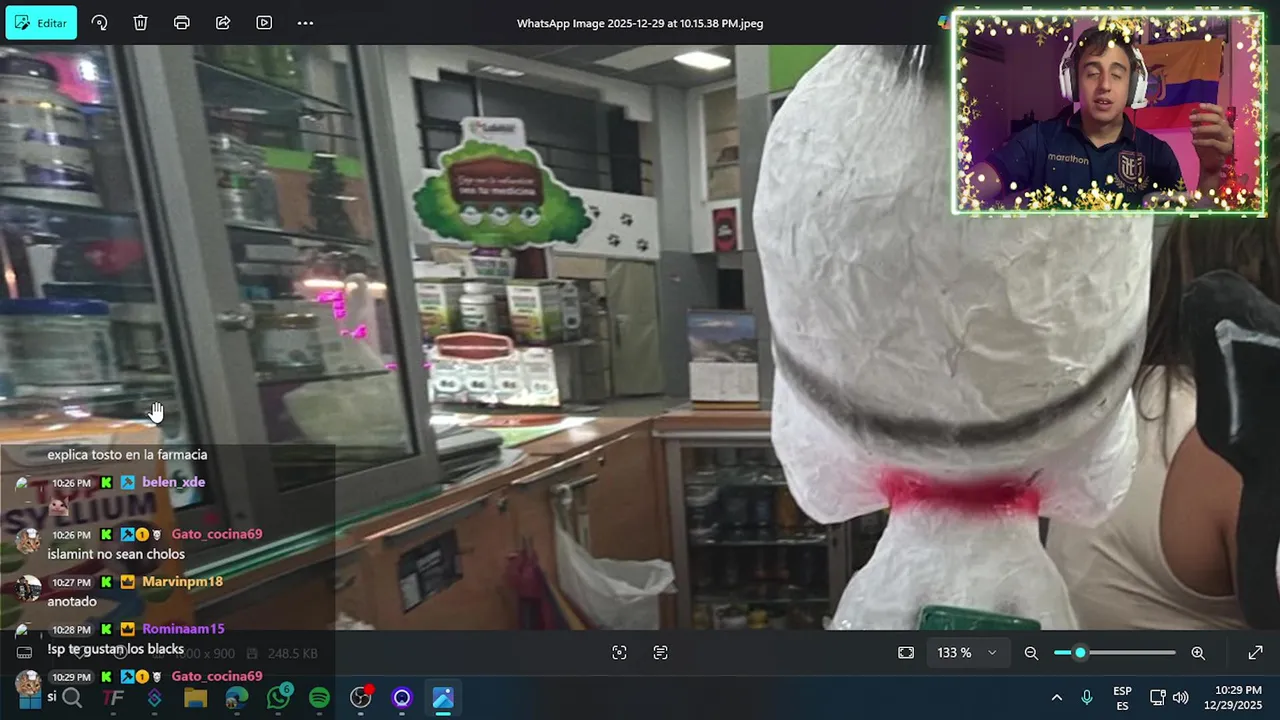1280x720 pixels.
Task: Select the scan text icon
Action: (660, 653)
